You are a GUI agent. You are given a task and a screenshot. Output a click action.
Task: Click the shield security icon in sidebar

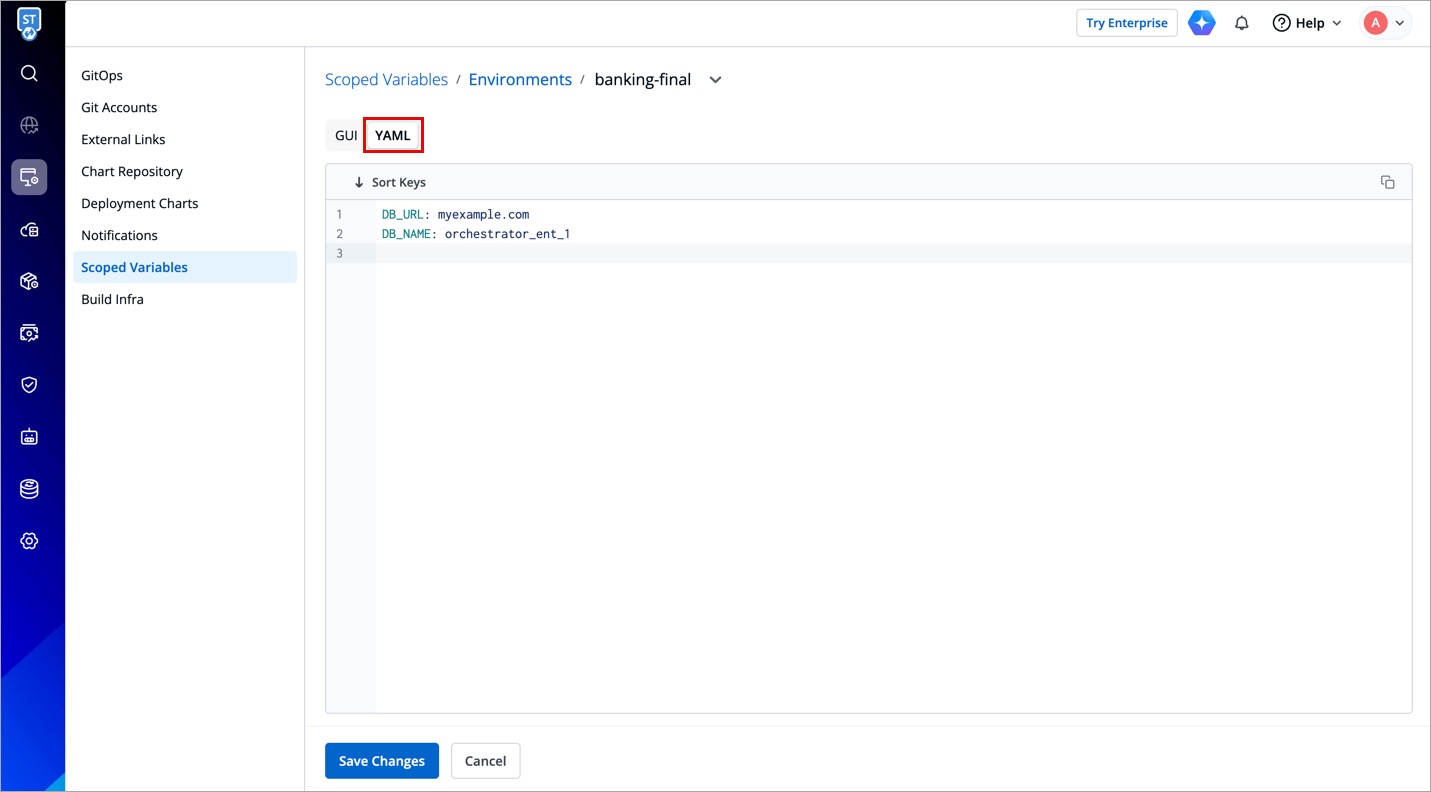click(x=29, y=385)
